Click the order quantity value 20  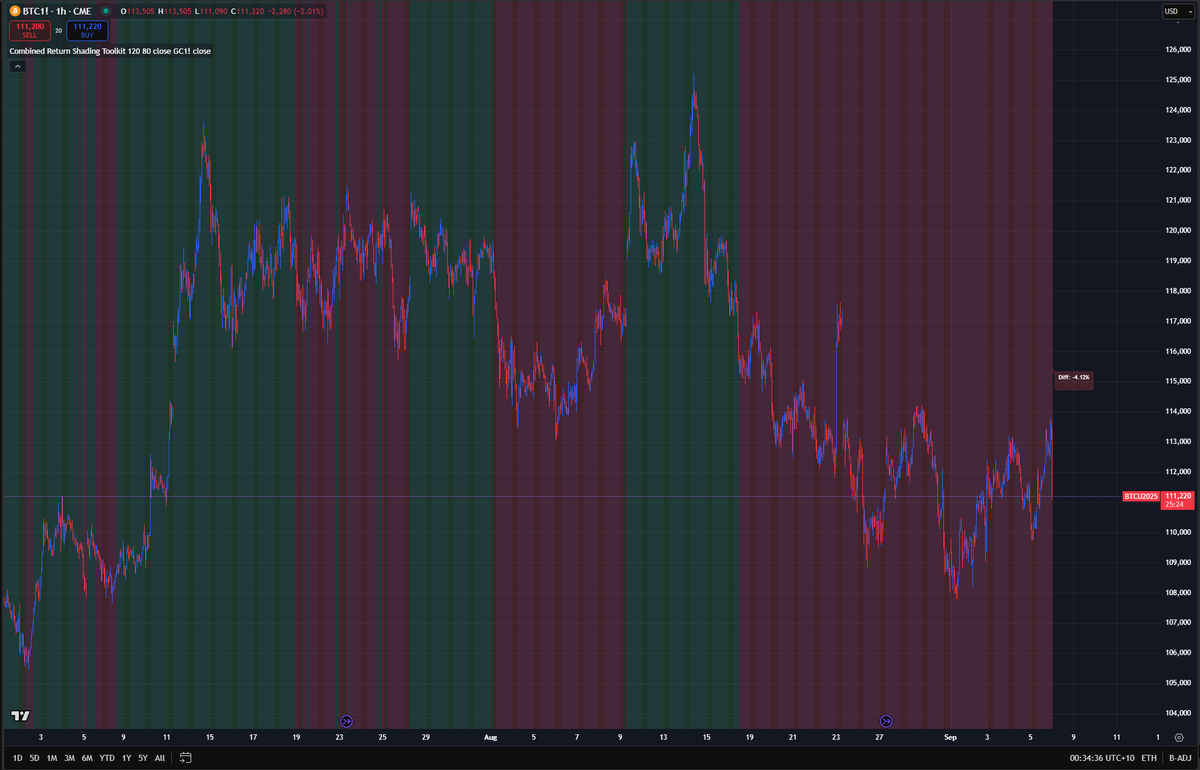[x=58, y=31]
